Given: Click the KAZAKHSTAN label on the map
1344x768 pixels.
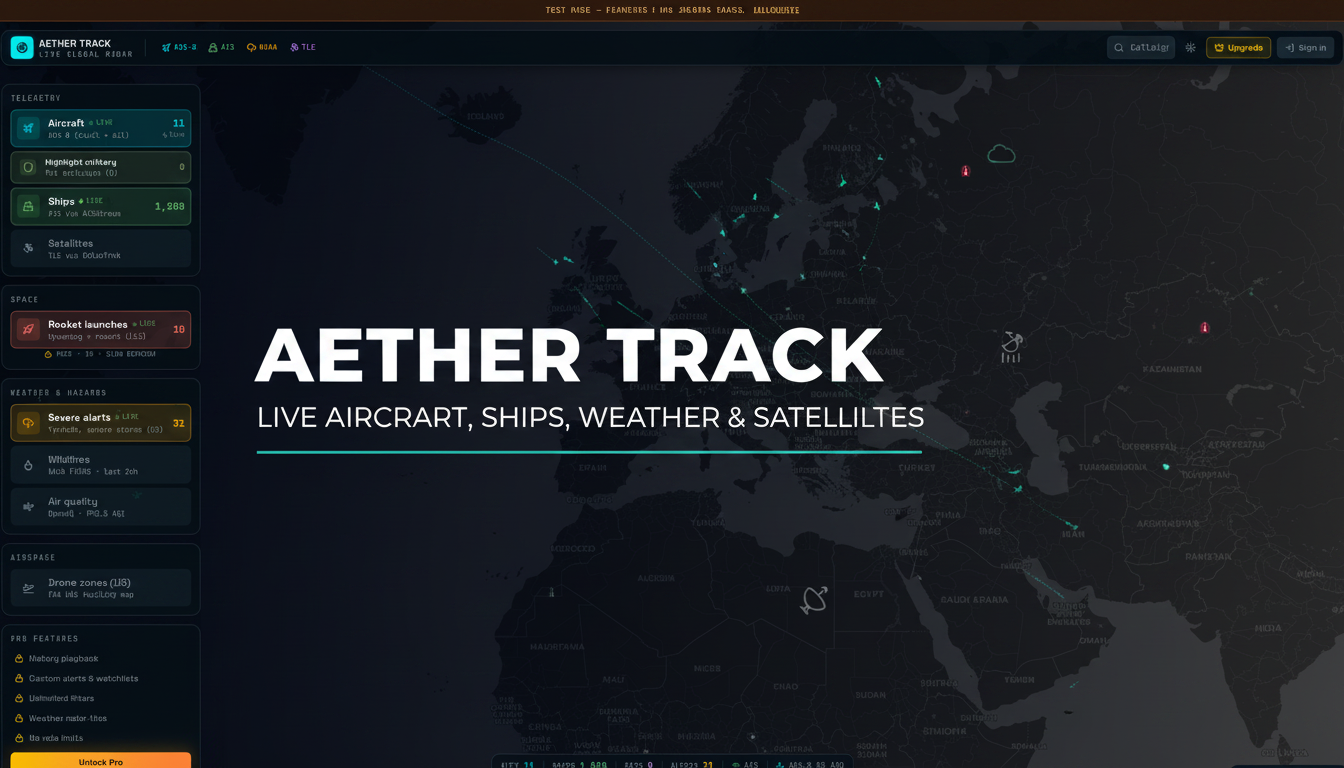Looking at the screenshot, I should pos(1171,369).
